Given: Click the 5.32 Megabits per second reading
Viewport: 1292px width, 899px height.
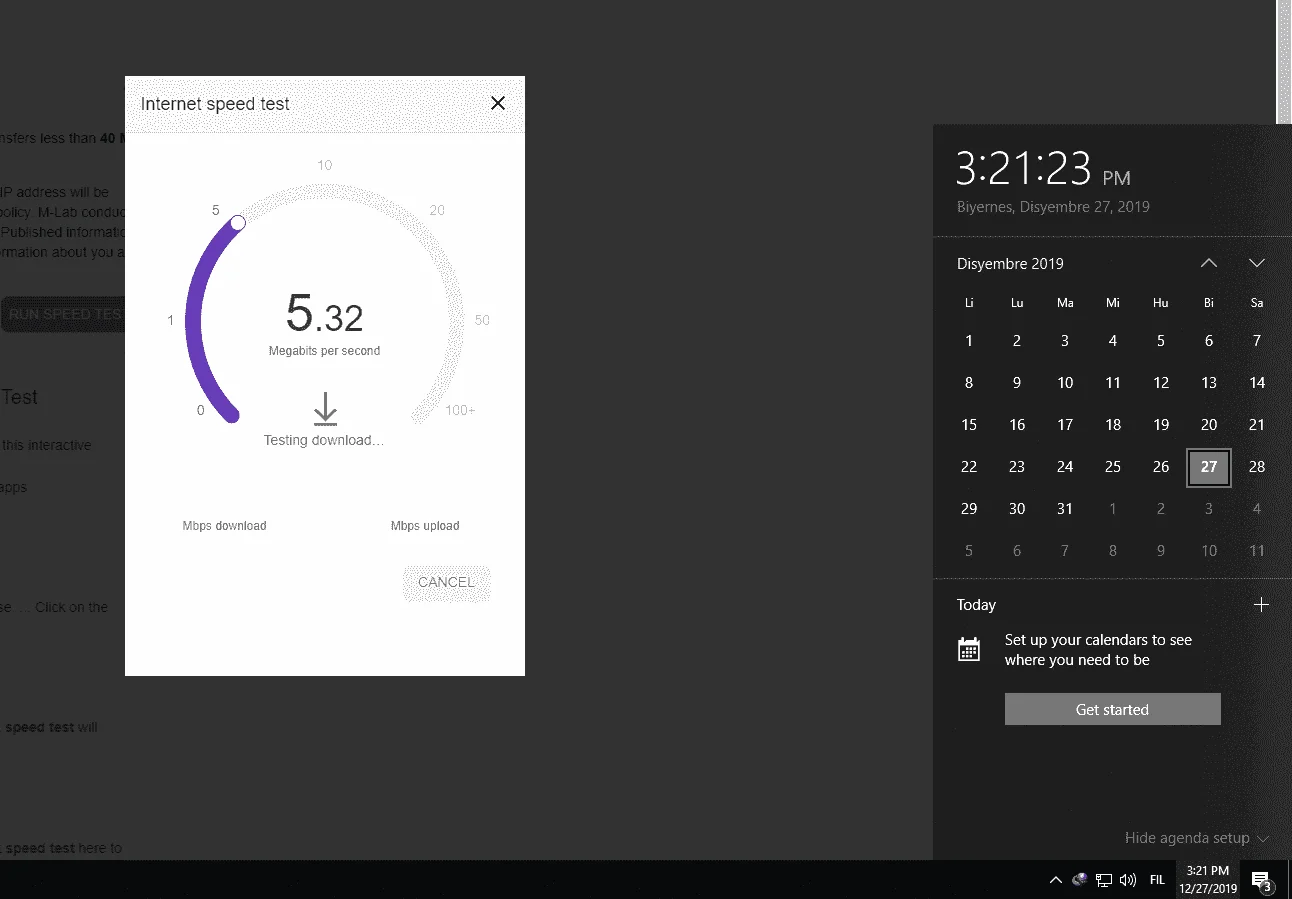Looking at the screenshot, I should click(324, 322).
